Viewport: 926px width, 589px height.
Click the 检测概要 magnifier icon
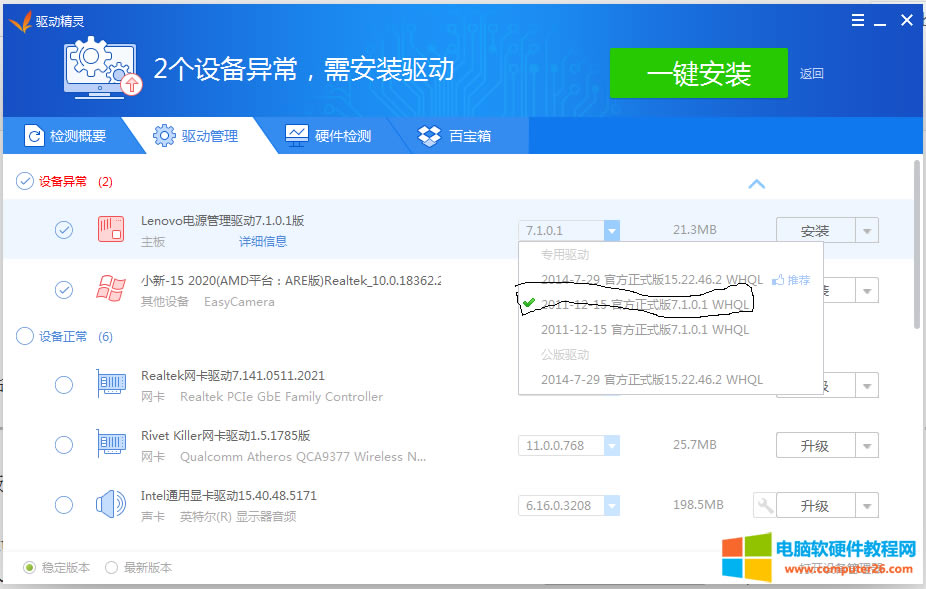(34, 133)
